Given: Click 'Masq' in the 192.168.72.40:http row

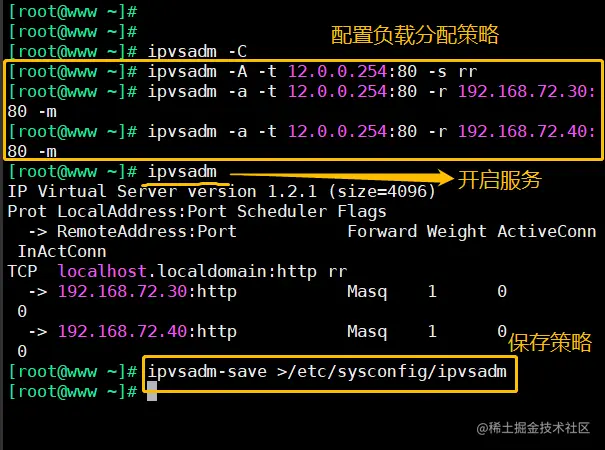Looking at the screenshot, I should tap(367, 332).
